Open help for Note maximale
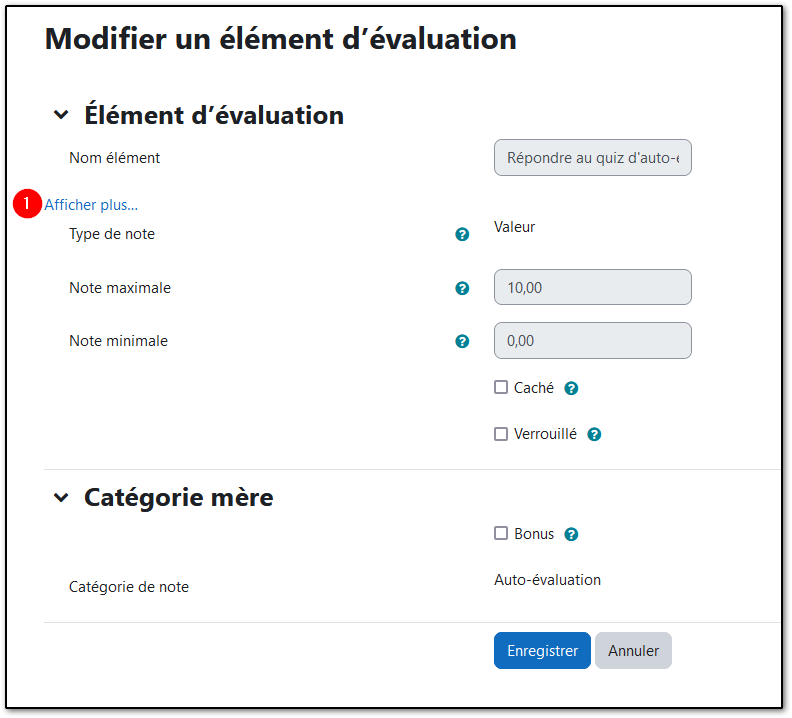 pos(462,288)
